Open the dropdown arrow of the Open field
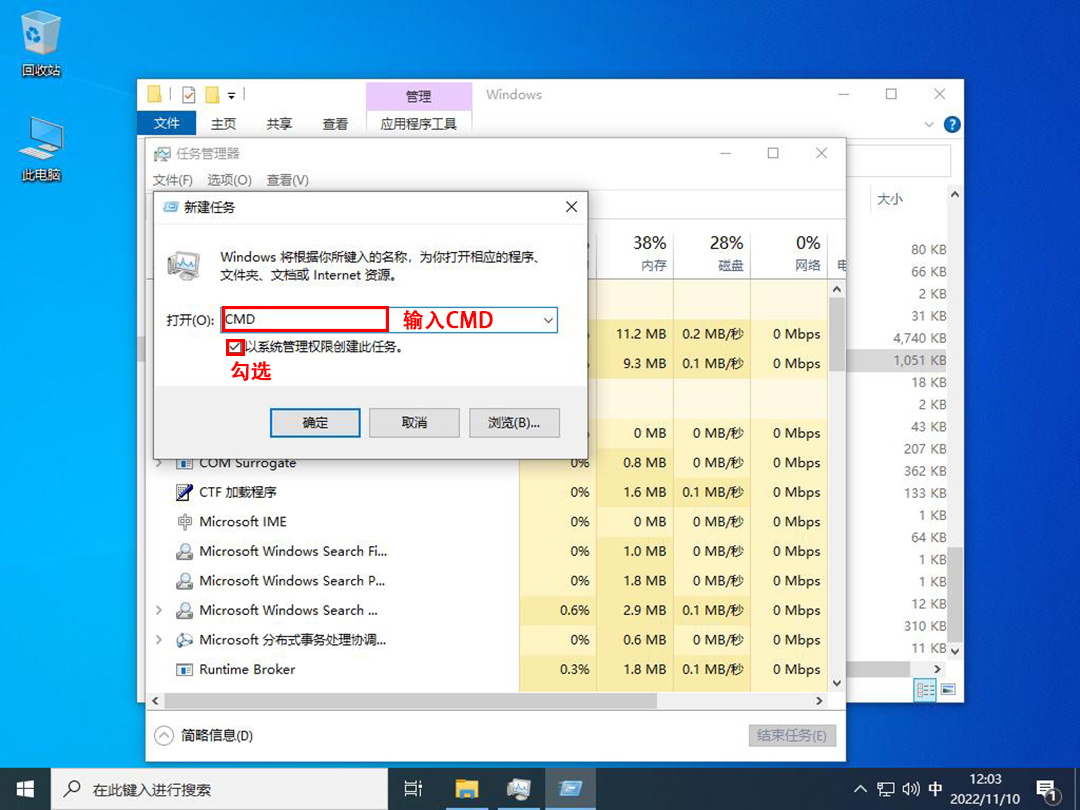The height and width of the screenshot is (810, 1080). pyautogui.click(x=548, y=320)
